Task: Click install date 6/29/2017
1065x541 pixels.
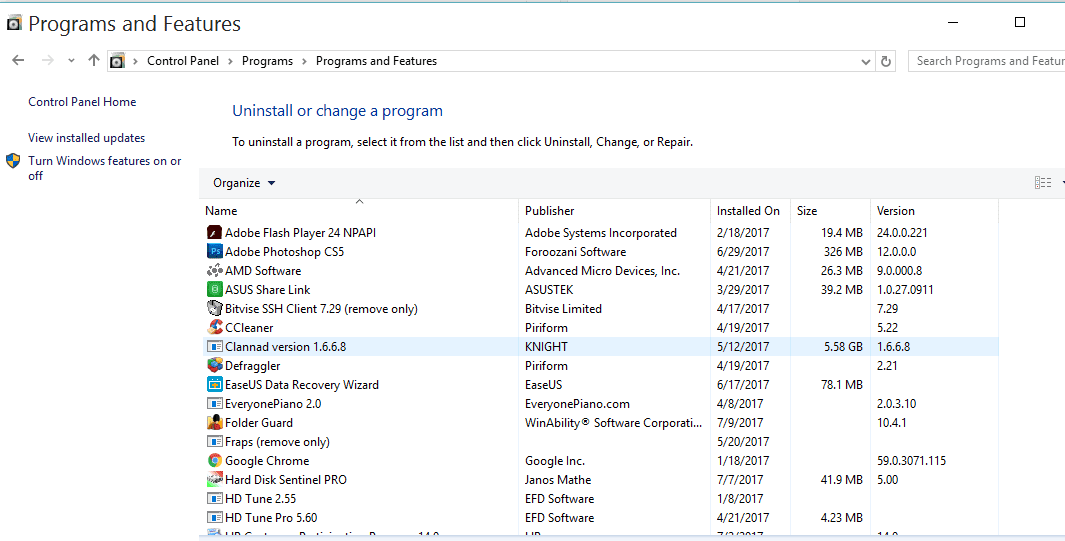Action: click(x=742, y=251)
